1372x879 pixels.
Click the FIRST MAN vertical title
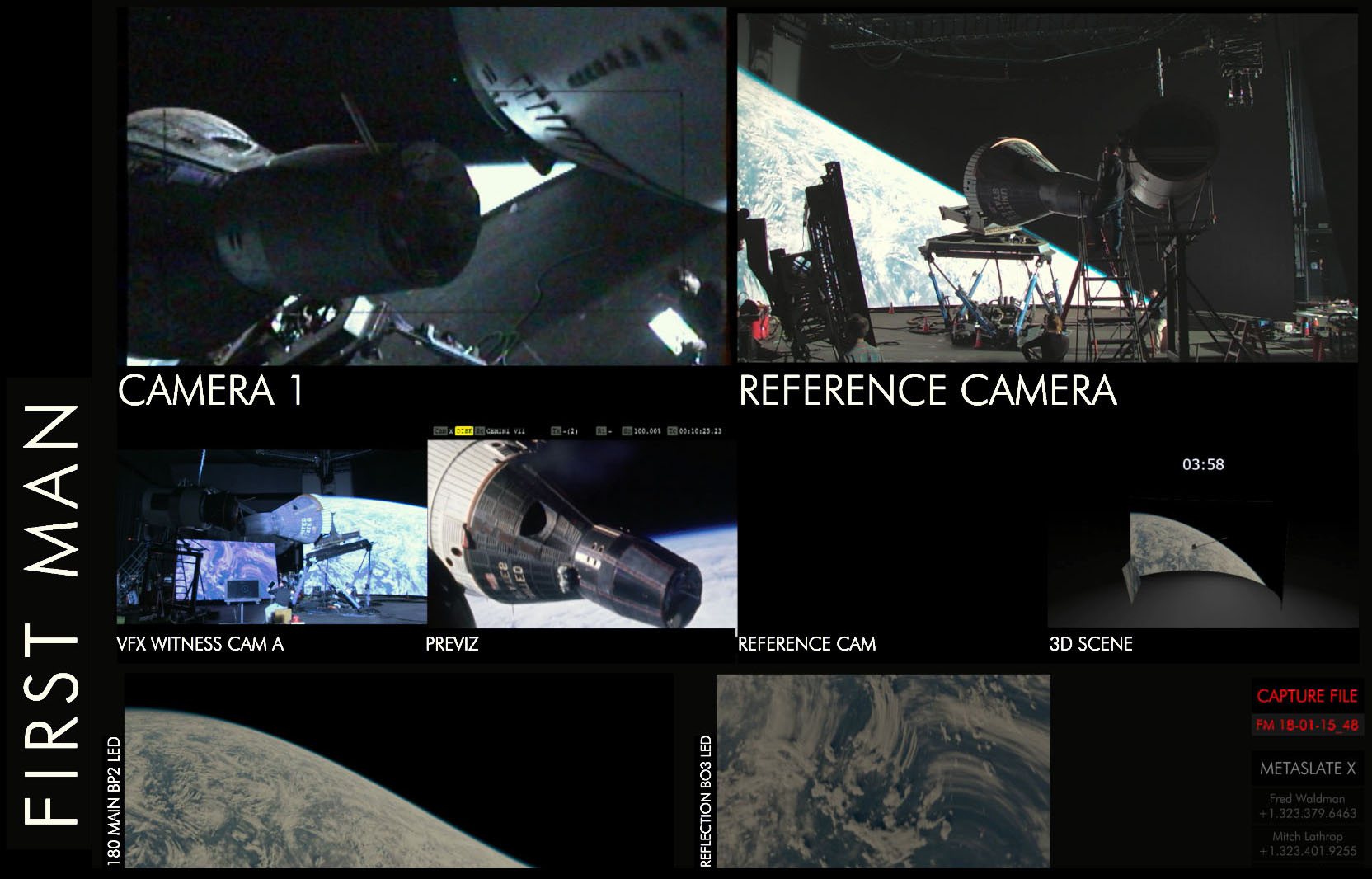coord(49,614)
